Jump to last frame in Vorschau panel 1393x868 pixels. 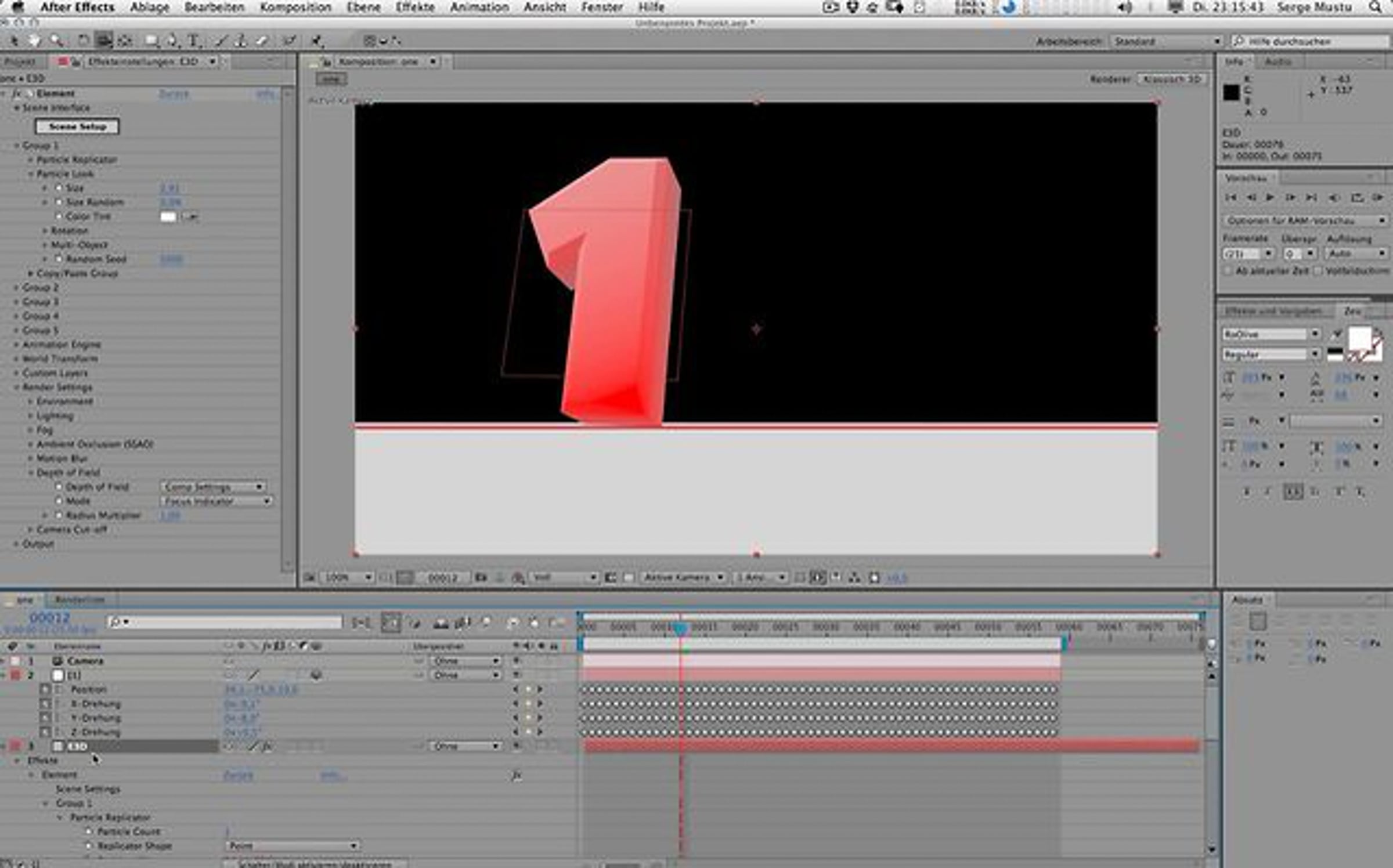pos(1311,198)
